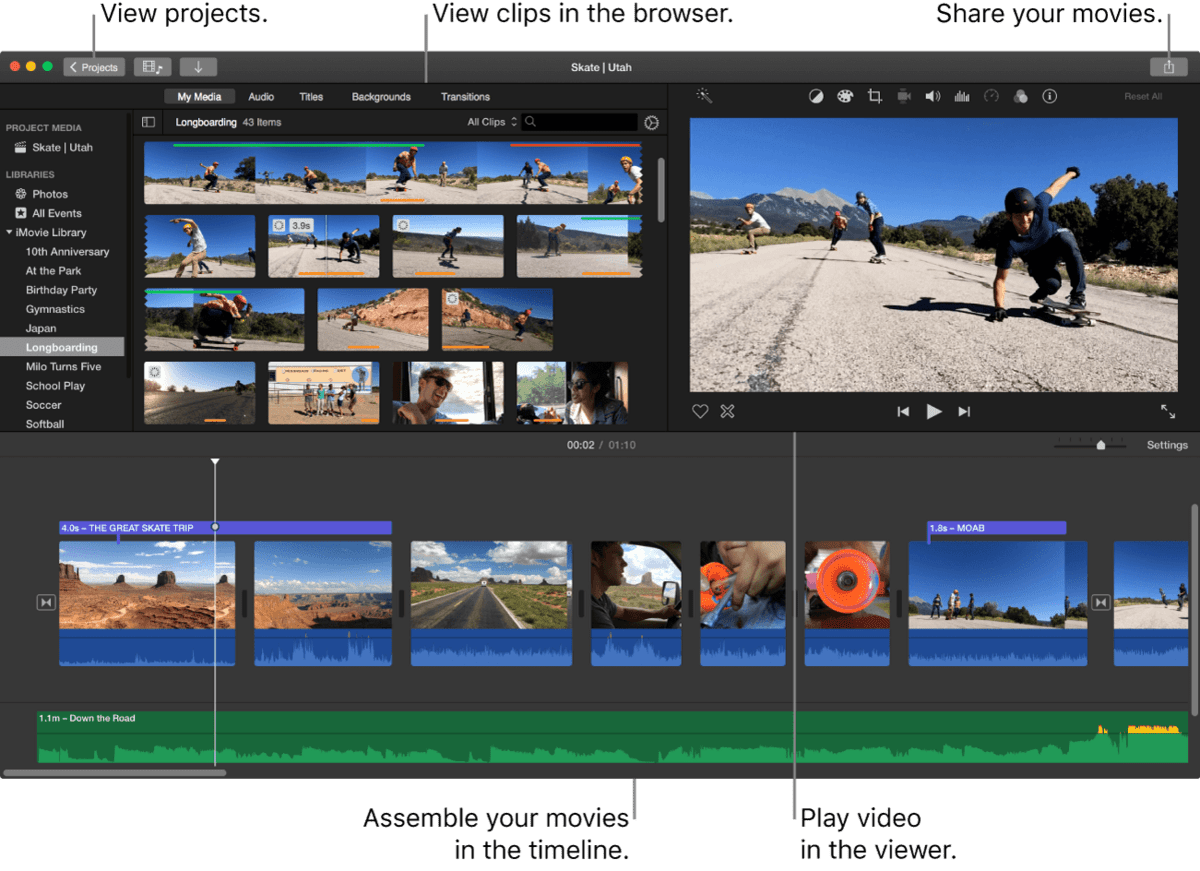Open the color correction palette tool
This screenshot has width=1200, height=871.
(x=845, y=97)
